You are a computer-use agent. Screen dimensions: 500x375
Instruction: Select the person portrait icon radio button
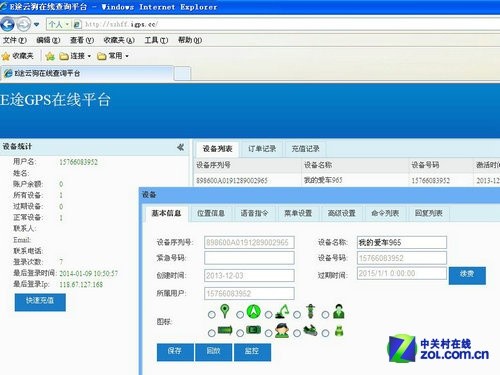(x=268, y=333)
